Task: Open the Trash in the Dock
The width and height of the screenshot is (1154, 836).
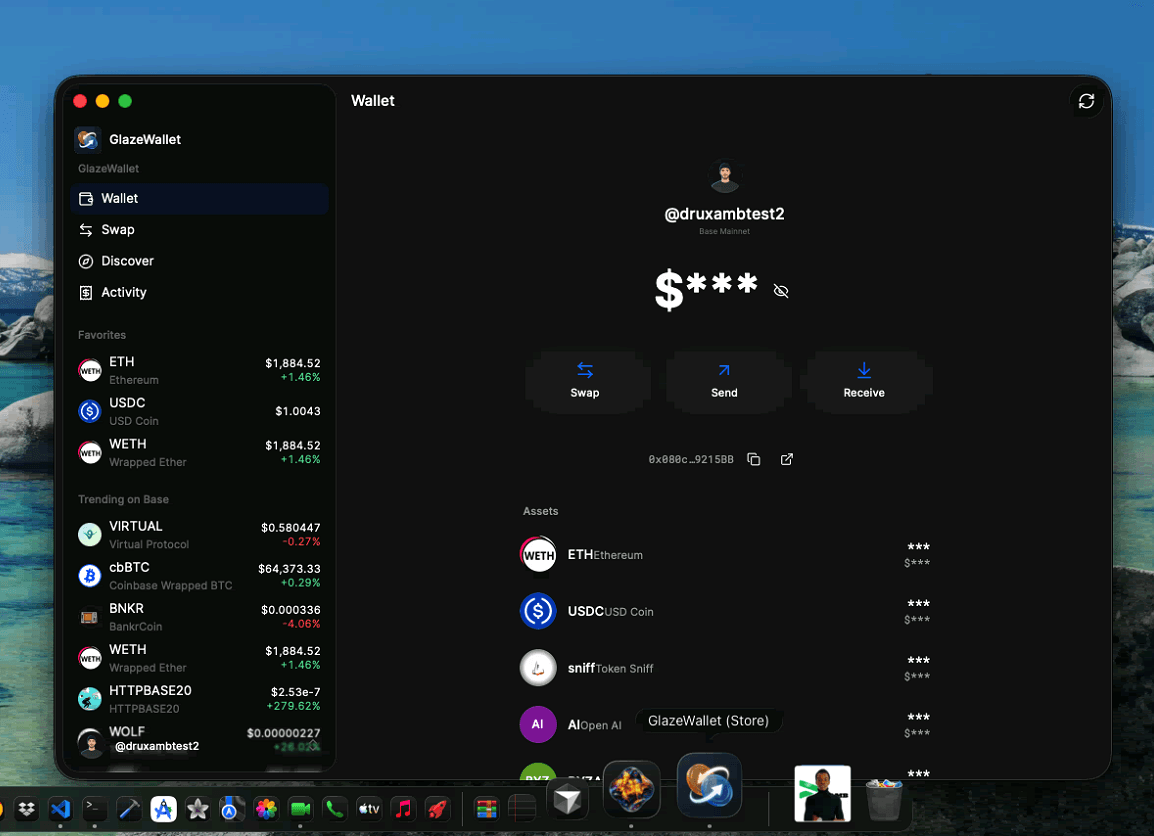Action: coord(884,799)
